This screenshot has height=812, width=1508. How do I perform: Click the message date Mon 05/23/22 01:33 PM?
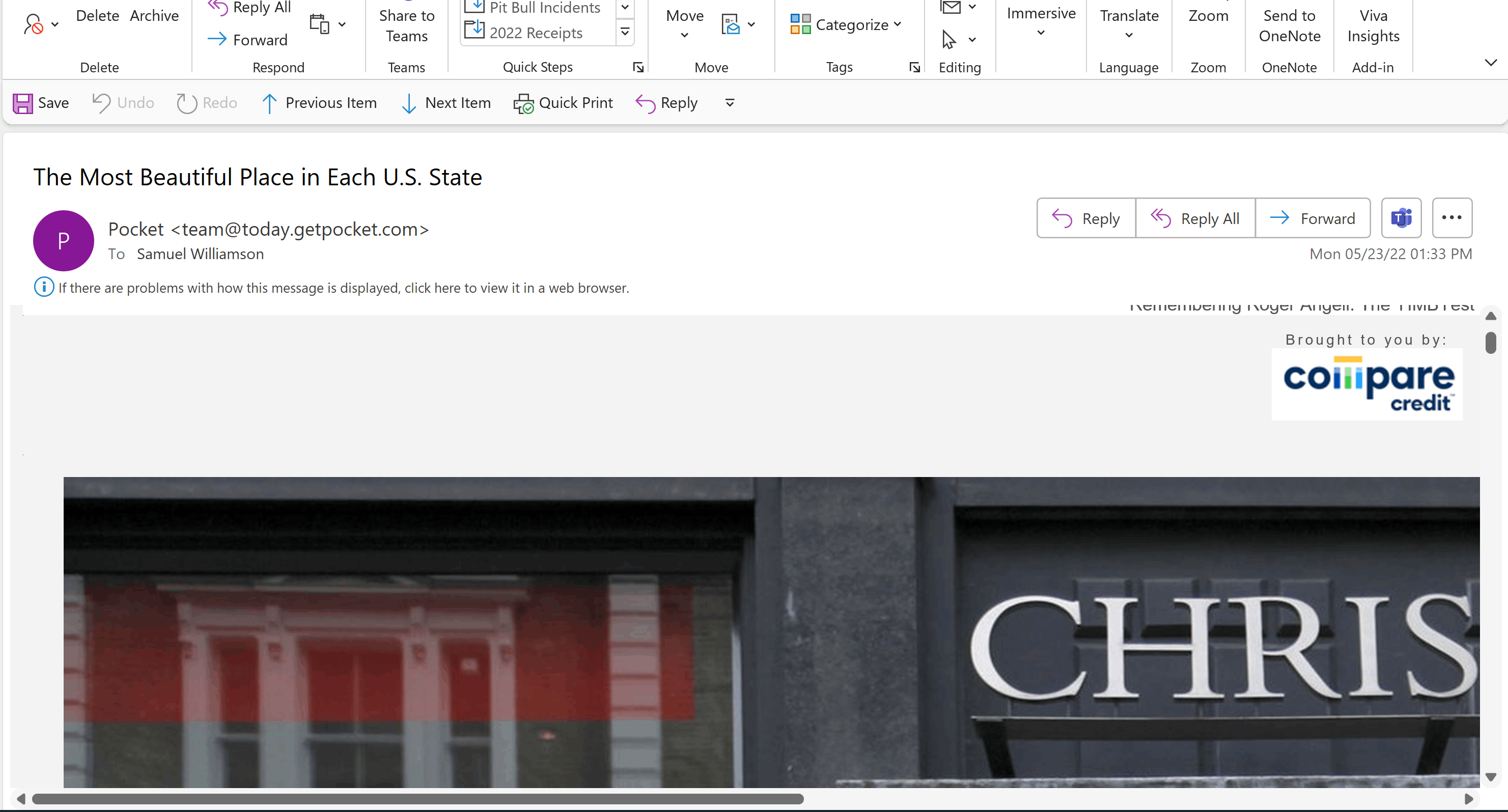click(1390, 254)
